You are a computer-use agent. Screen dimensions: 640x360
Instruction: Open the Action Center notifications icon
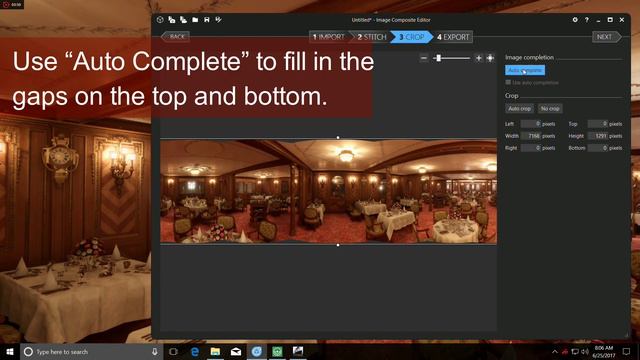point(626,351)
